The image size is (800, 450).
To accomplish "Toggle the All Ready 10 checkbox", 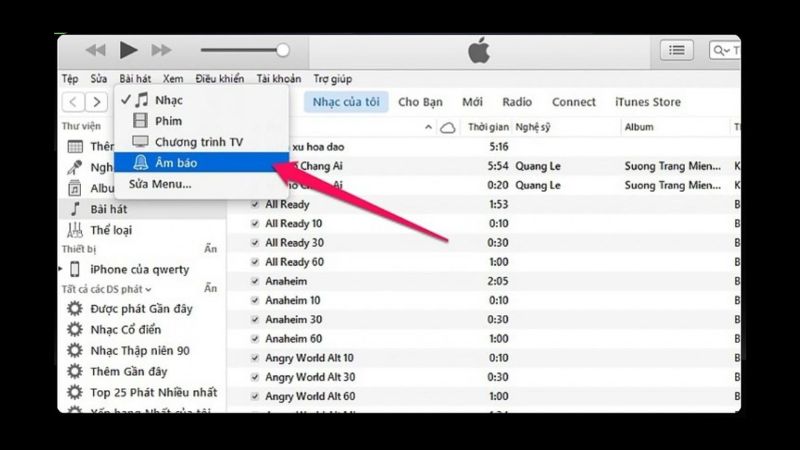I will pyautogui.click(x=256, y=224).
